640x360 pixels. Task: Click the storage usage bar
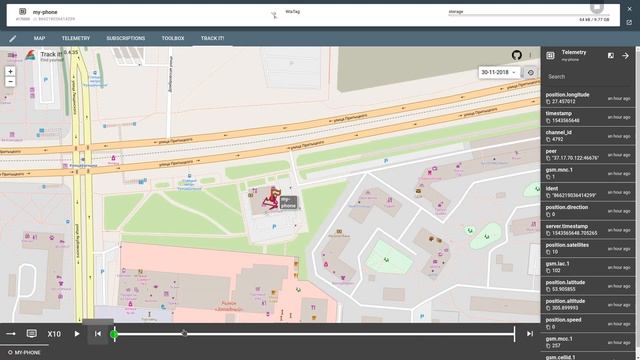[x=529, y=15]
